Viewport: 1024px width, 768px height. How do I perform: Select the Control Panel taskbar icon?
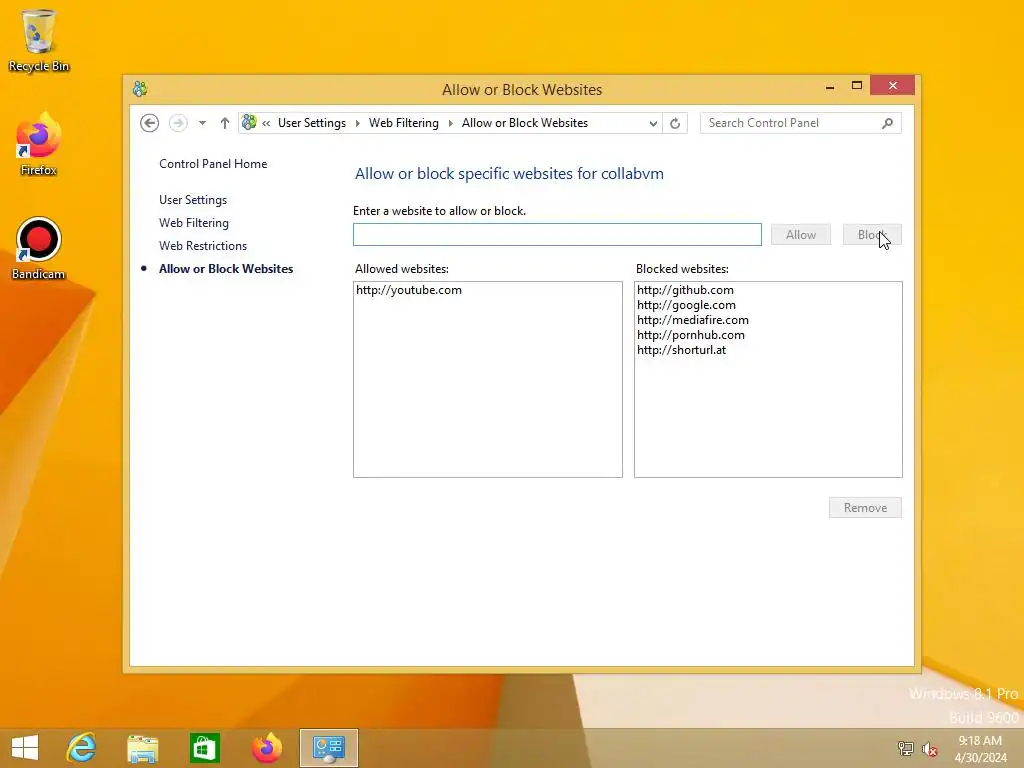[x=328, y=748]
